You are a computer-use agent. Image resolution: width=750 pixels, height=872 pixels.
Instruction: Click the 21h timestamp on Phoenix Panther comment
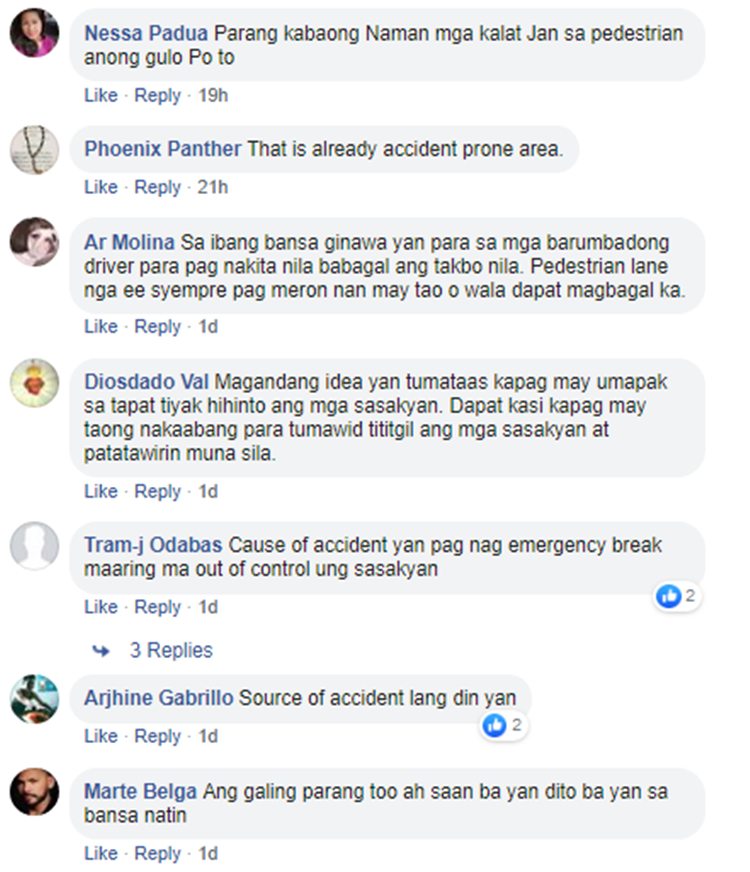click(212, 187)
